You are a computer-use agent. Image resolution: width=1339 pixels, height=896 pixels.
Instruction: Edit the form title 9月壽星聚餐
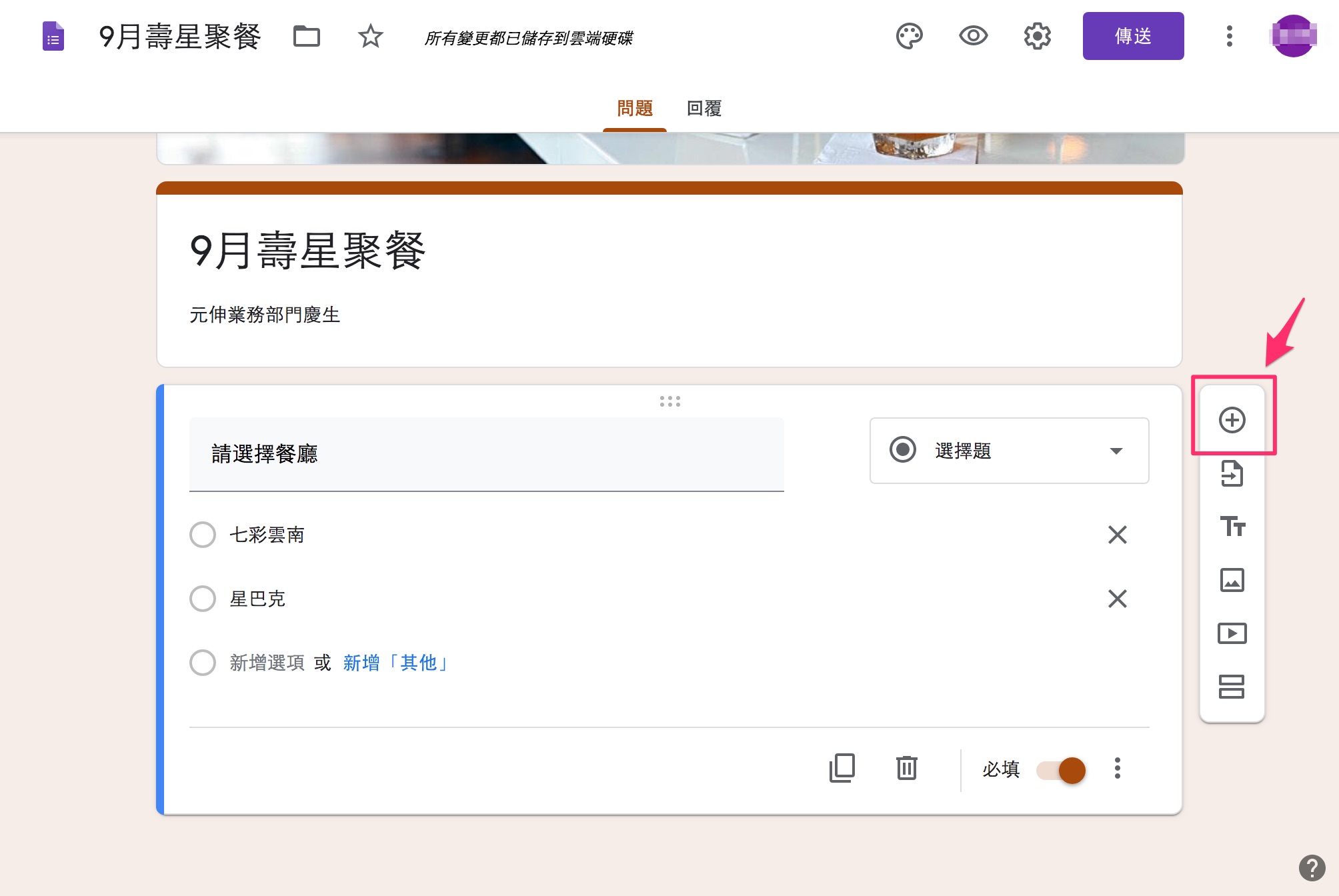(x=307, y=251)
